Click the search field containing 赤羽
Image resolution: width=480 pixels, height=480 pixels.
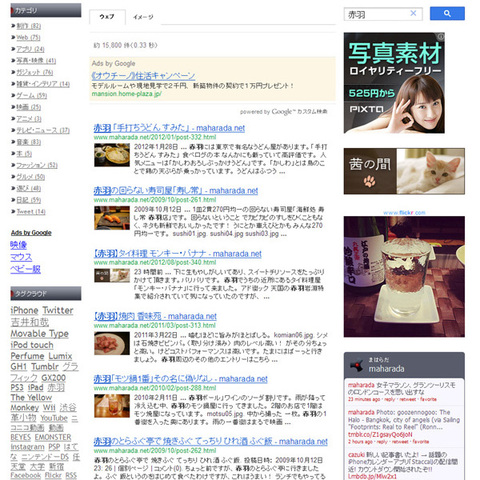pos(383,14)
